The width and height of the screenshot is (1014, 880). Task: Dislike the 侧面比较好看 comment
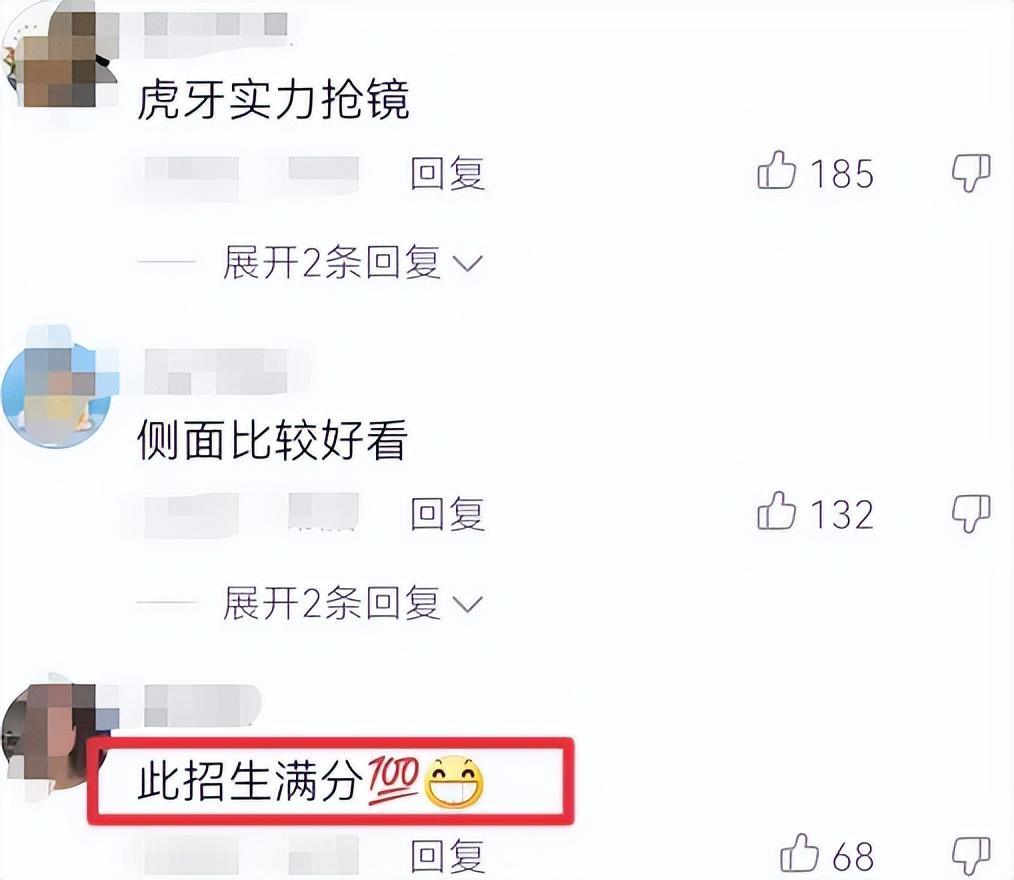pyautogui.click(x=971, y=514)
